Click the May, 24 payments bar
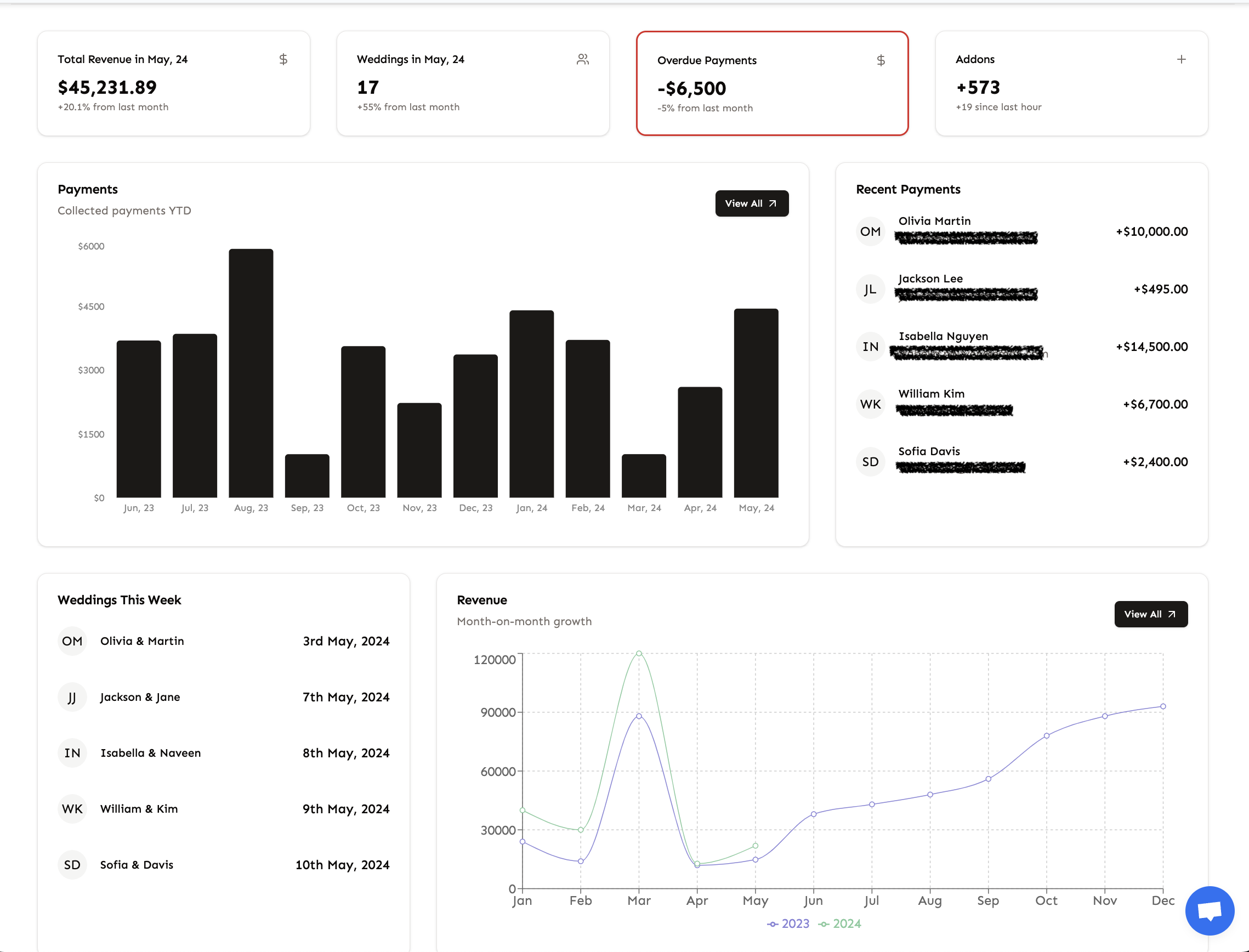Screen dimensions: 1249x952 click(x=756, y=403)
